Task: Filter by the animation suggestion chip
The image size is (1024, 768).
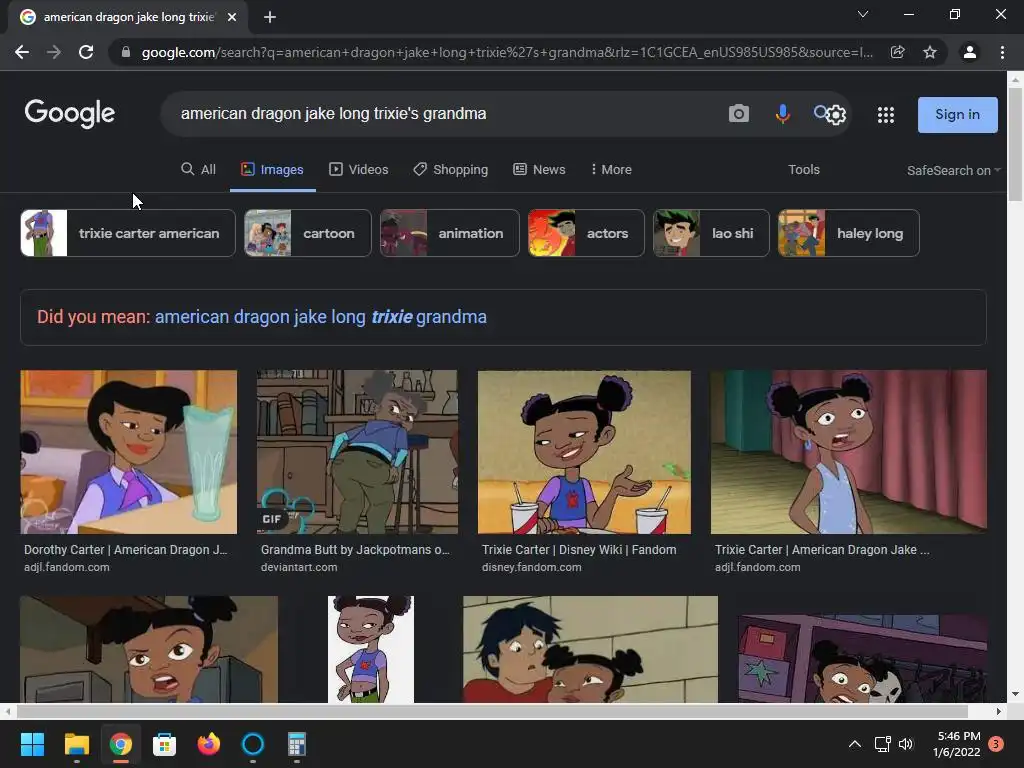Action: (450, 233)
